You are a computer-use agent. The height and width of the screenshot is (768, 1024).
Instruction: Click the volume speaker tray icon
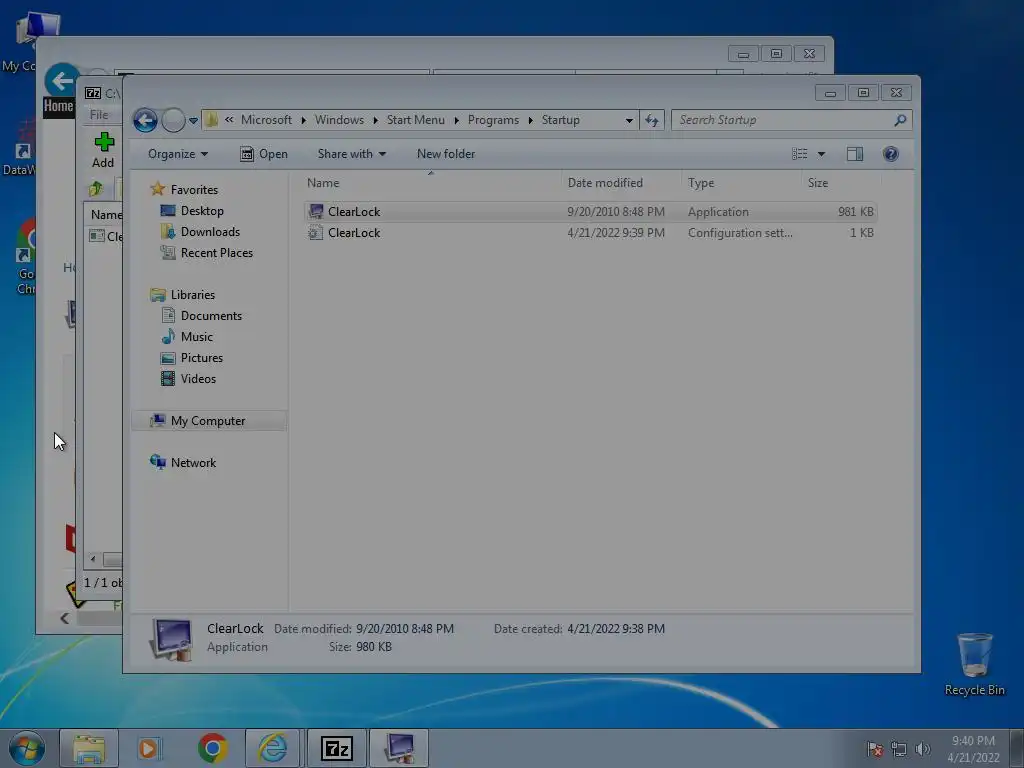coord(922,749)
